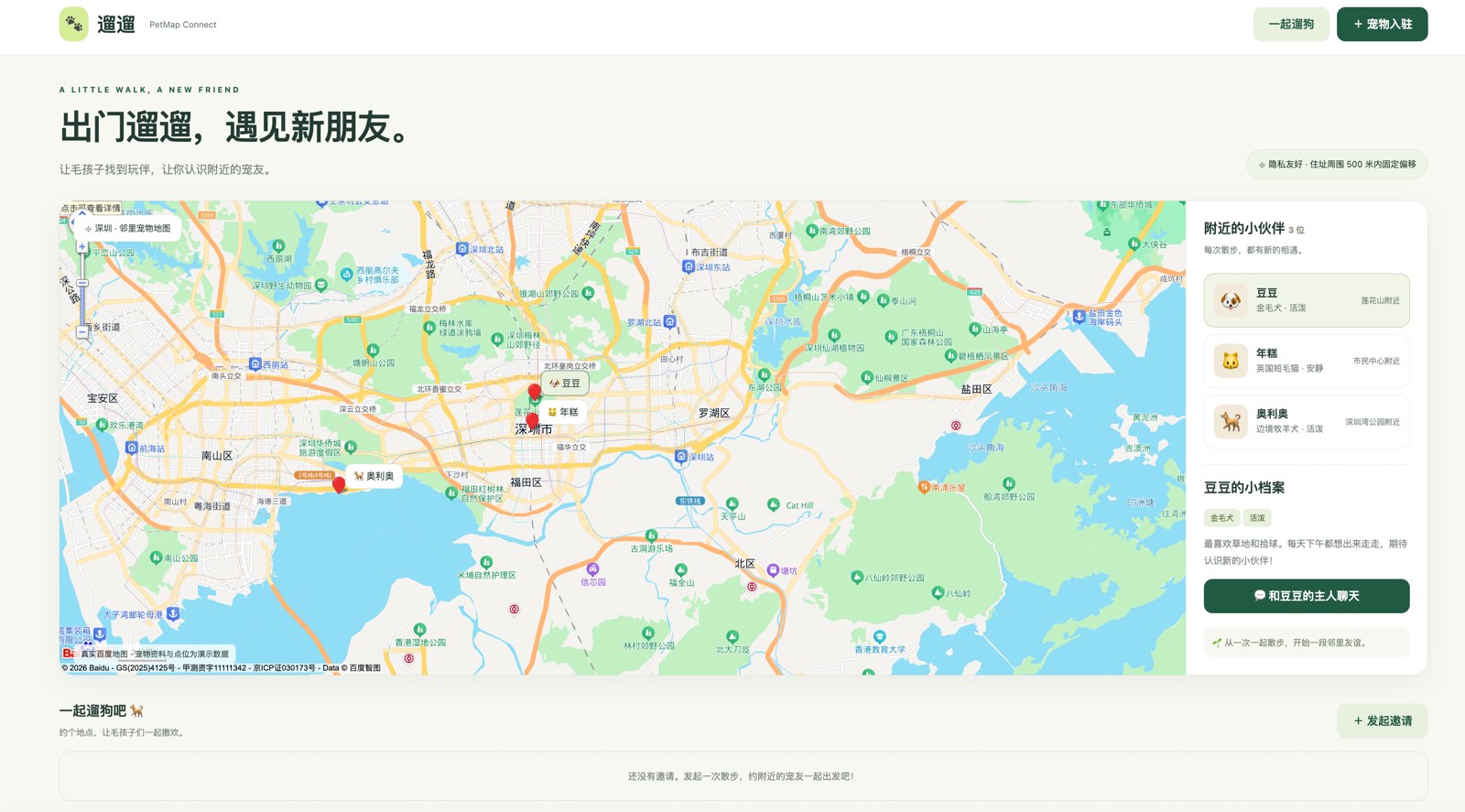Click the 溜溜 paw-print logo icon
The image size is (1465, 812).
pyautogui.click(x=74, y=25)
